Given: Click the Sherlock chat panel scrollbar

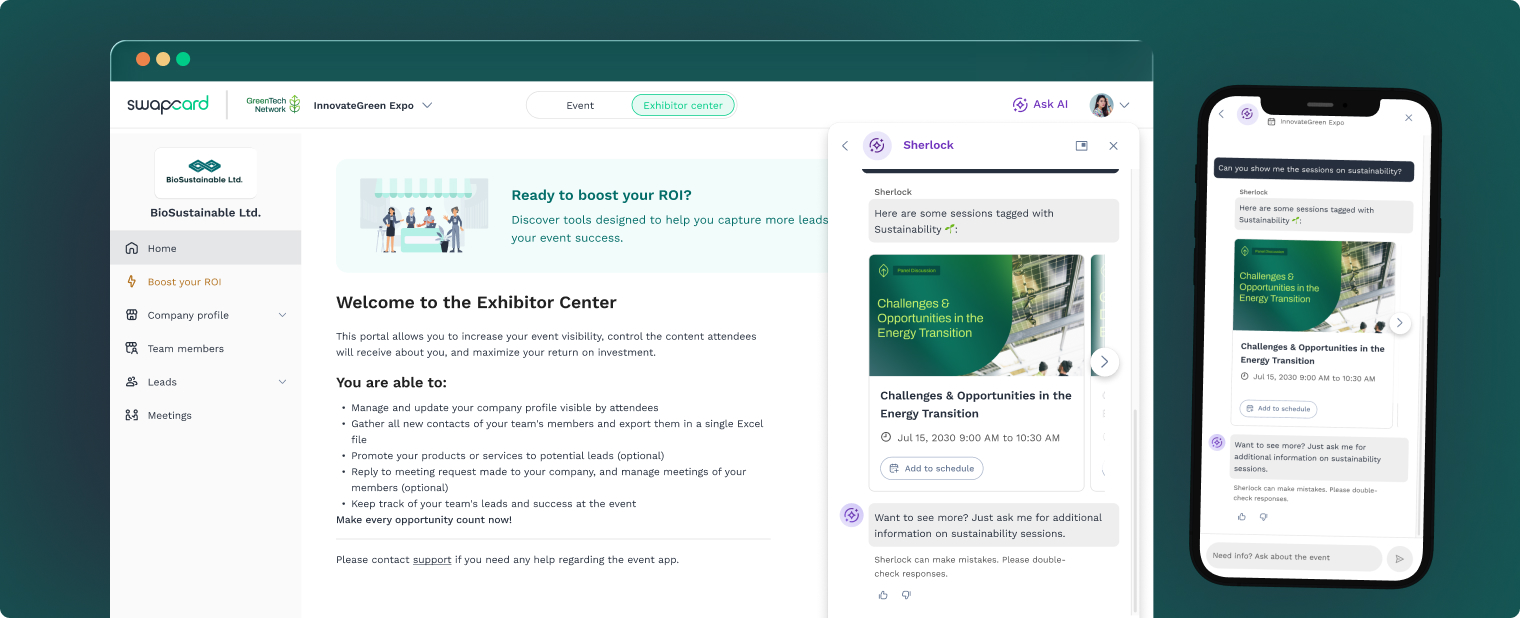Looking at the screenshot, I should coord(1134,510).
